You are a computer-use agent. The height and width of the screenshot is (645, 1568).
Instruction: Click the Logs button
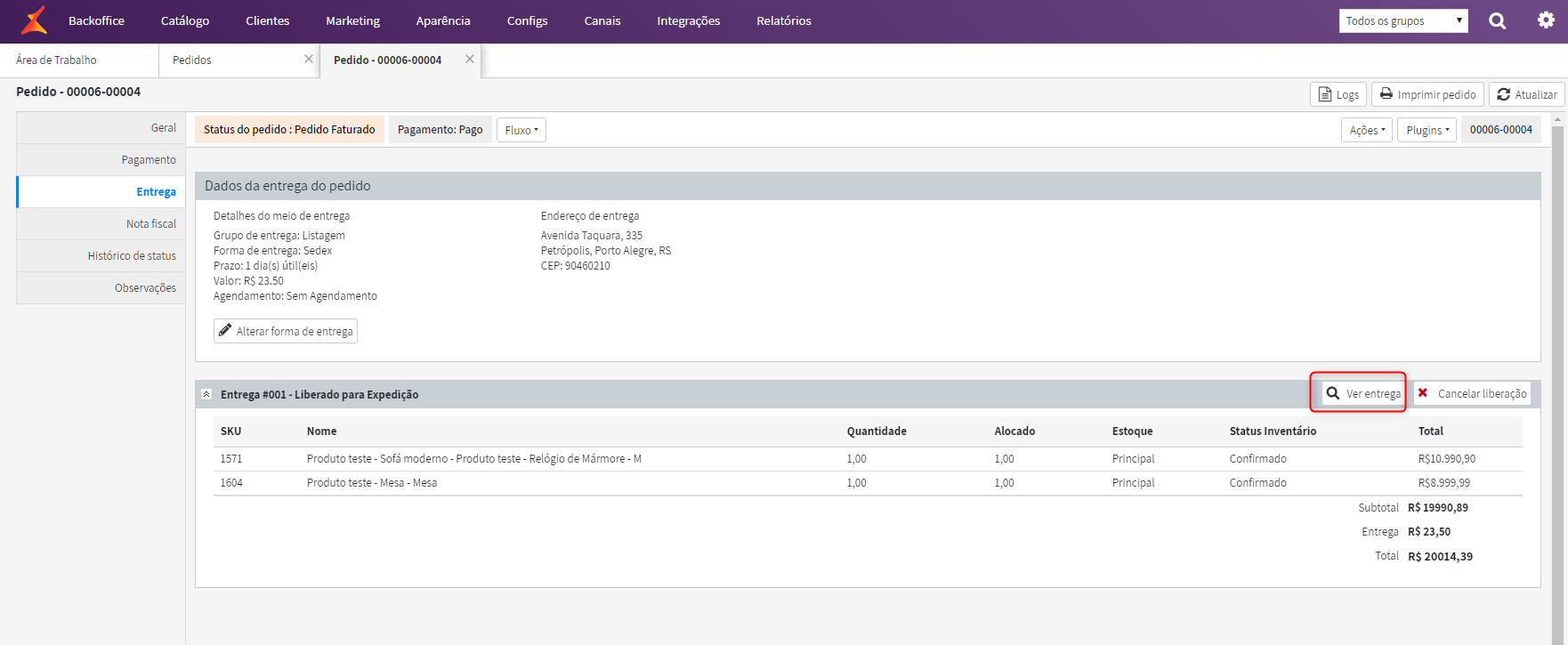point(1338,94)
